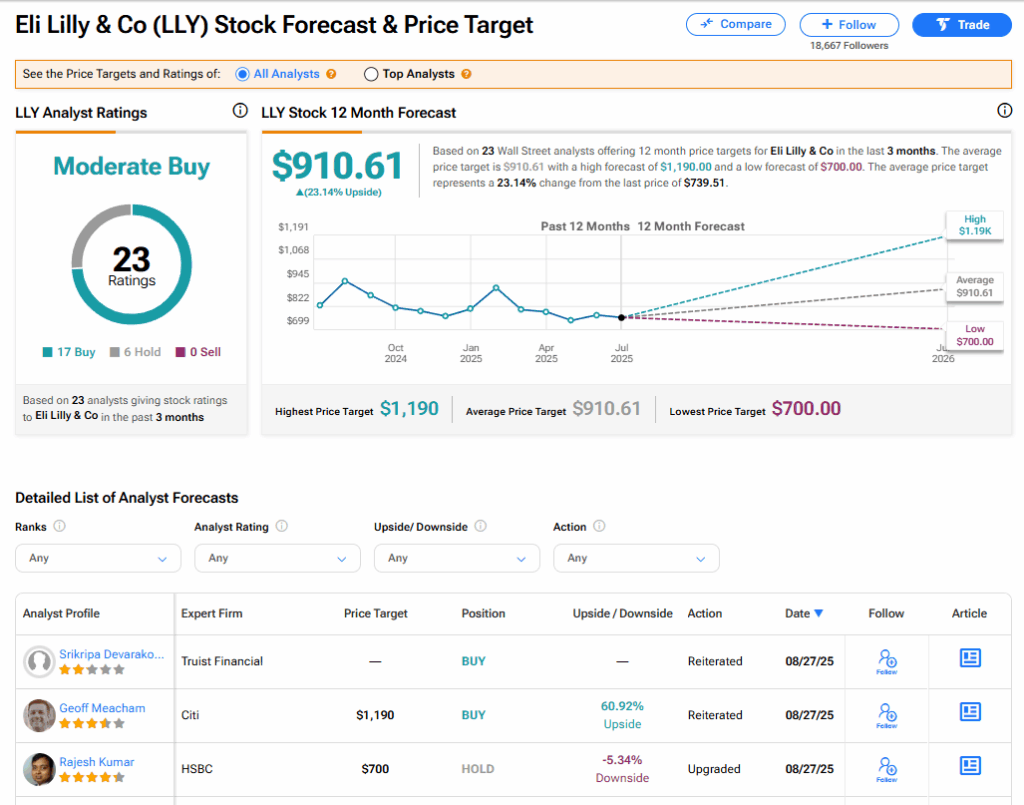Viewport: 1024px width, 805px height.
Task: Select the Top Analysts radio button
Action: (x=371, y=74)
